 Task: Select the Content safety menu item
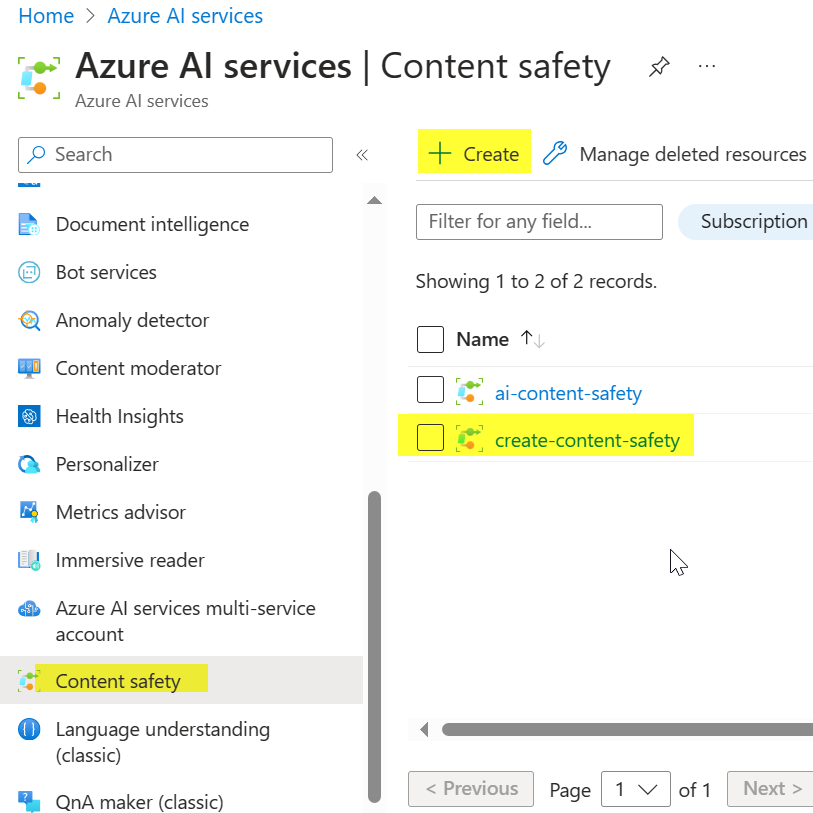pyautogui.click(x=181, y=680)
